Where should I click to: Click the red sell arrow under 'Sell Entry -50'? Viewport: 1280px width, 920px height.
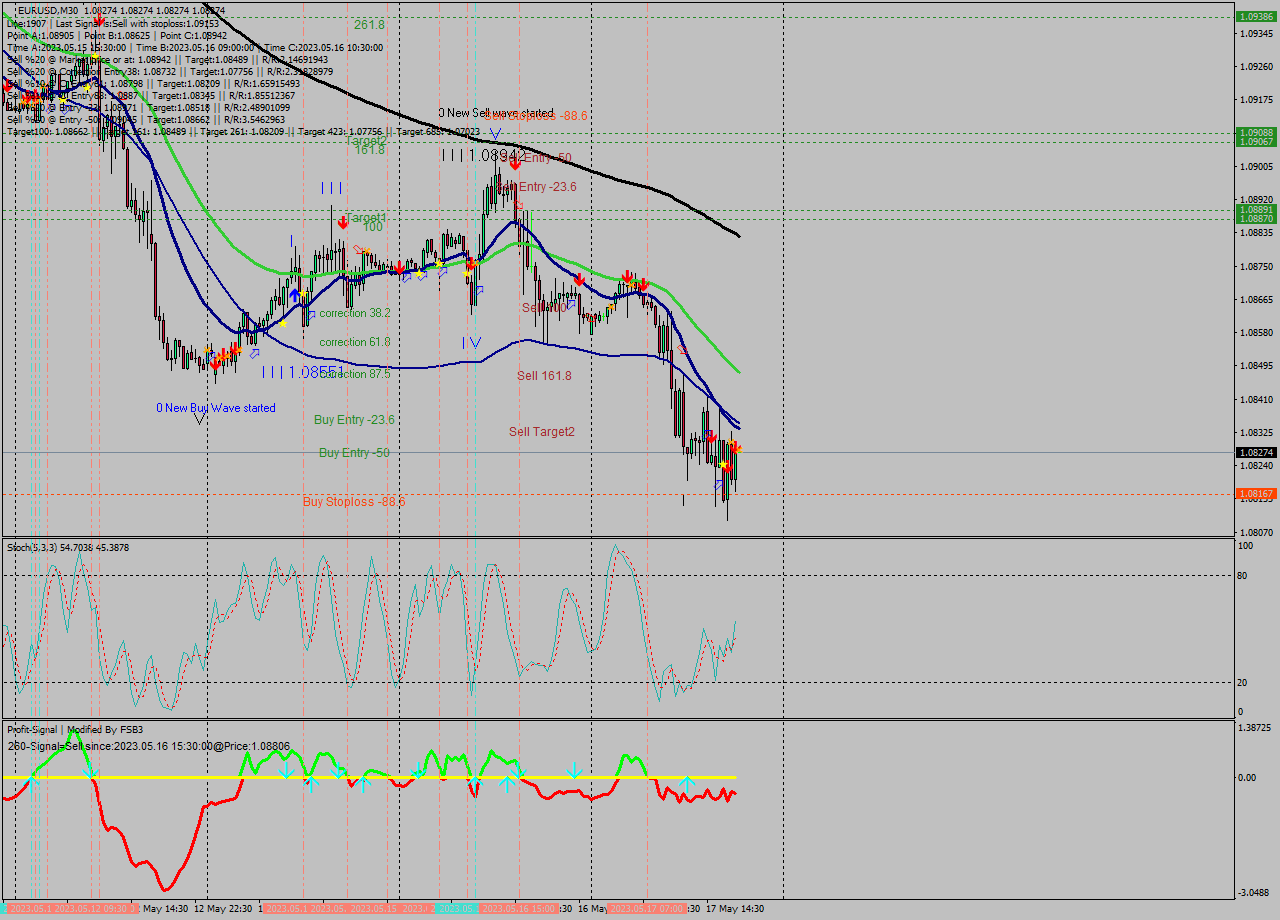[x=515, y=163]
